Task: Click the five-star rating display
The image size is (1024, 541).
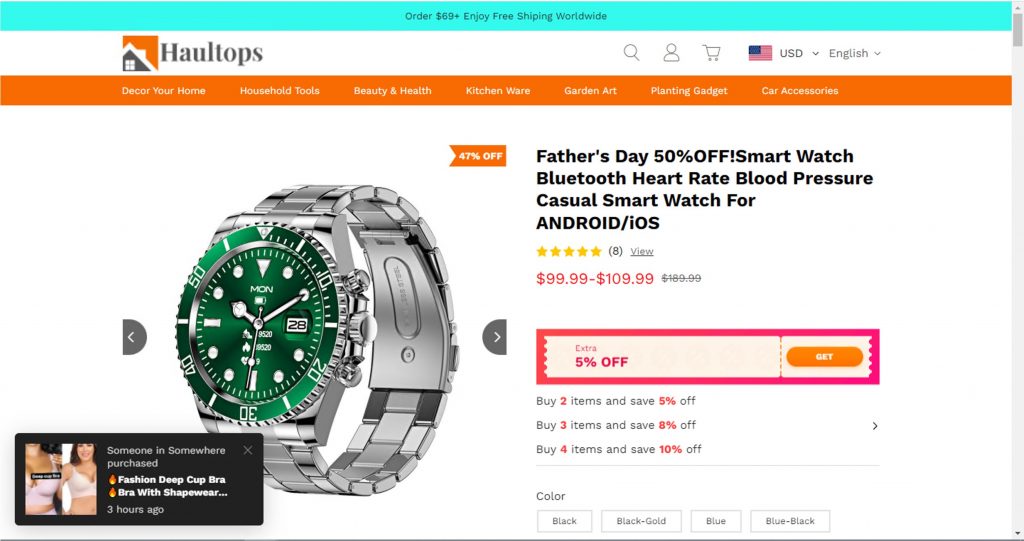Action: pyautogui.click(x=569, y=252)
